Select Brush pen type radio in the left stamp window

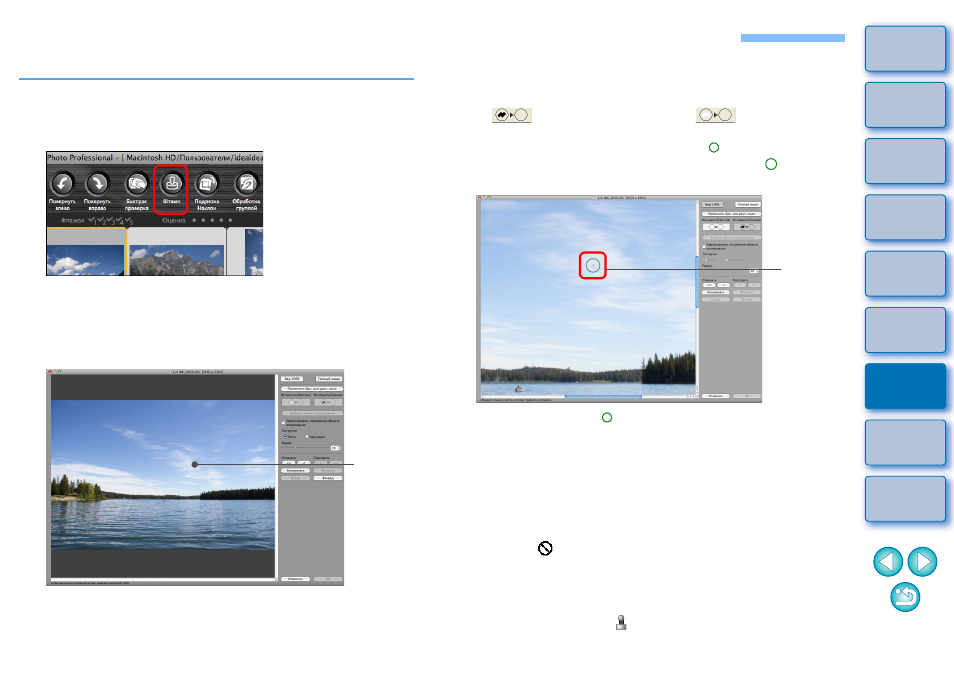pyautogui.click(x=285, y=437)
